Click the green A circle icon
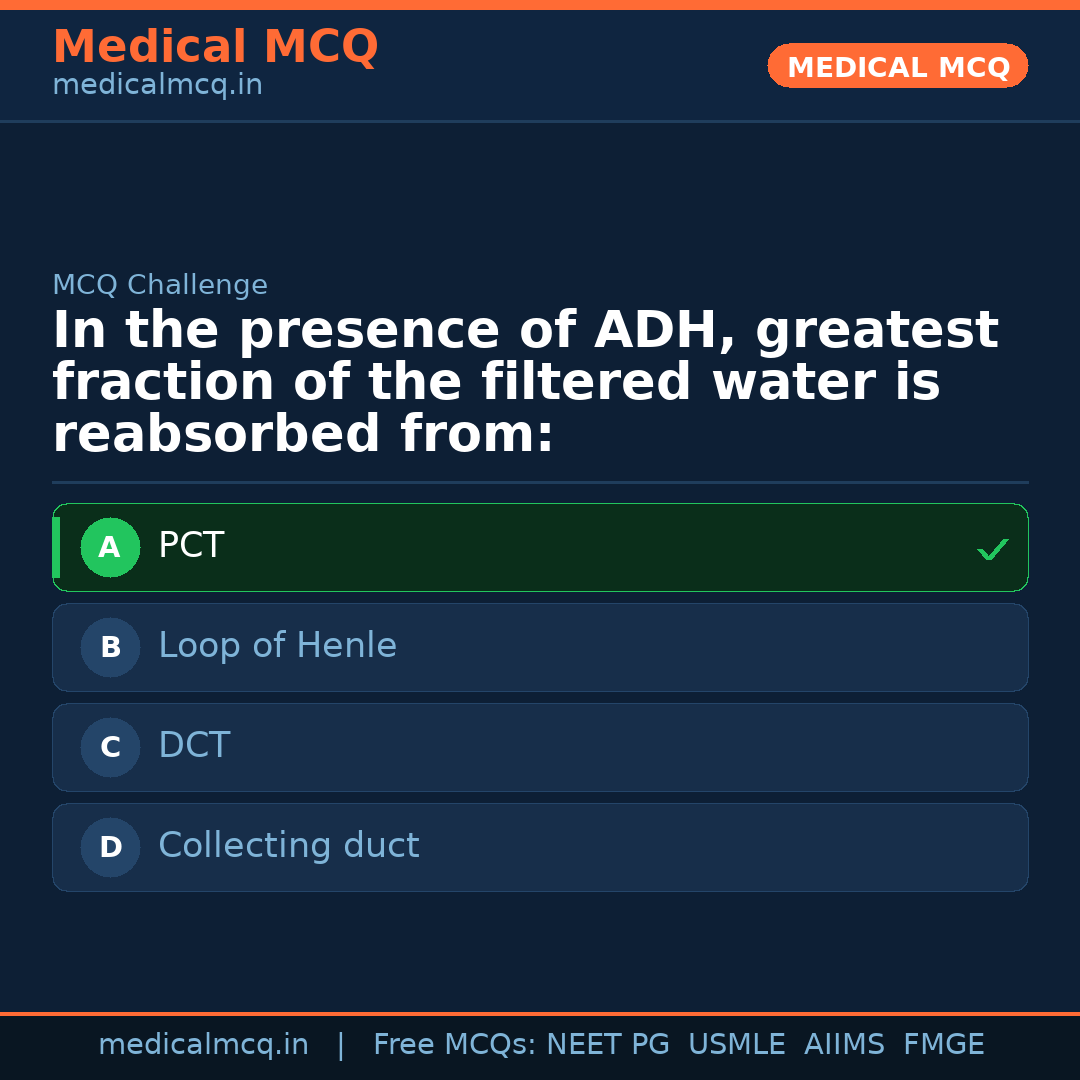Screen dimensions: 1080x1080 pyautogui.click(x=110, y=547)
